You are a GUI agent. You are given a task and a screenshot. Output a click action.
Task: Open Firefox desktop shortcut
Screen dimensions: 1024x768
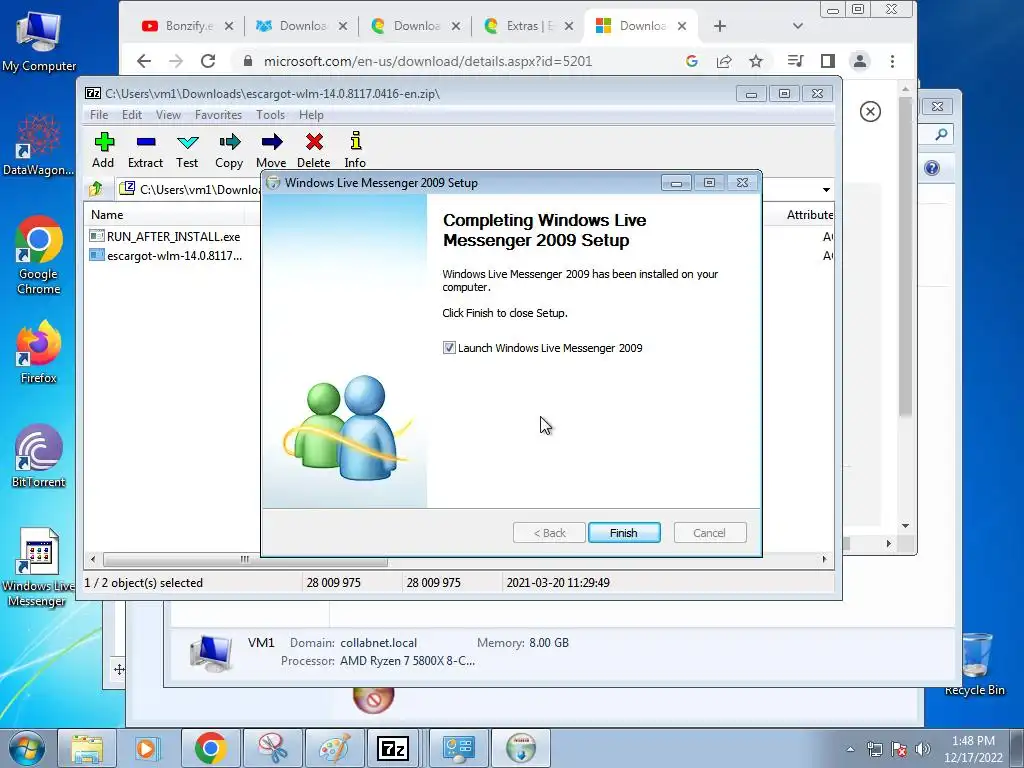(39, 353)
